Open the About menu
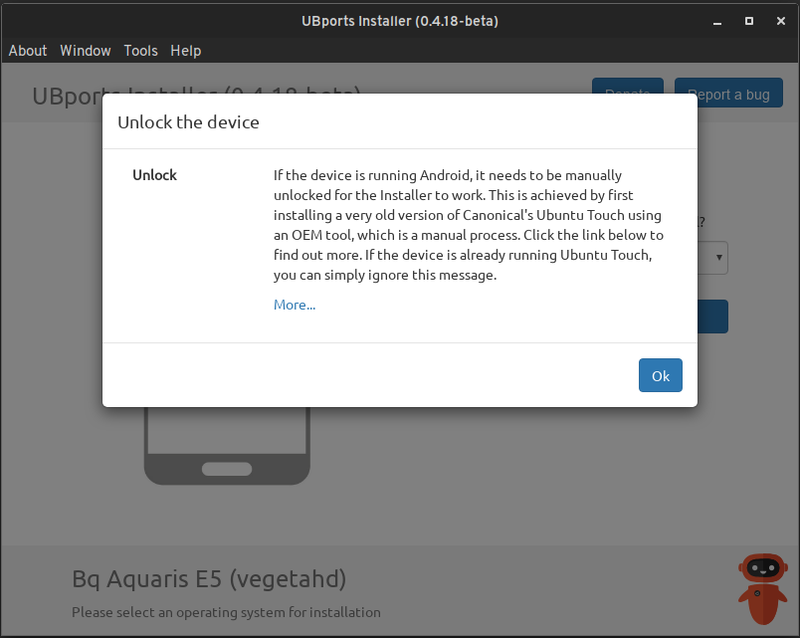The height and width of the screenshot is (638, 800). click(28, 50)
